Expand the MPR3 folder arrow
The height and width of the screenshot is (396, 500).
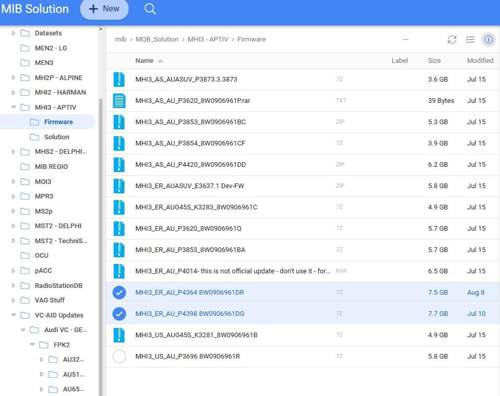(x=13, y=196)
